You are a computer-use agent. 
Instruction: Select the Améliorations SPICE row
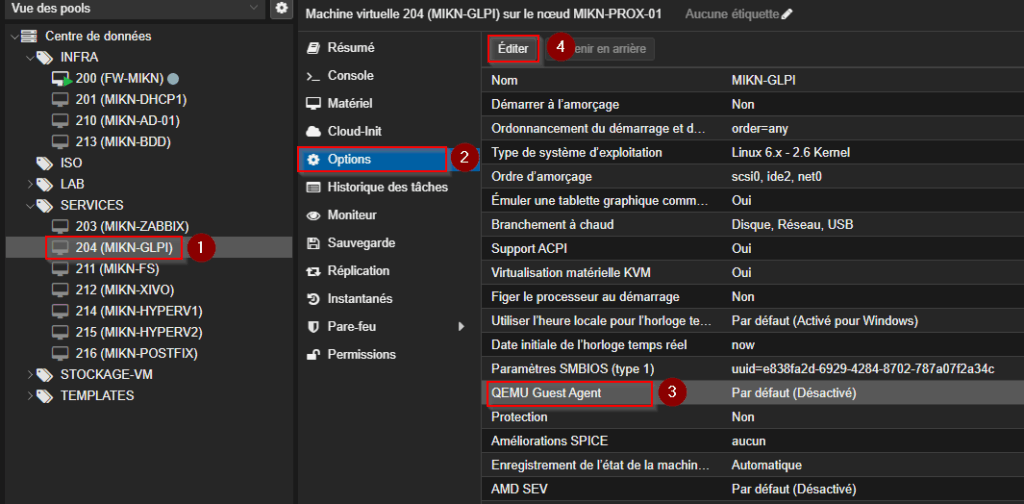pyautogui.click(x=753, y=441)
